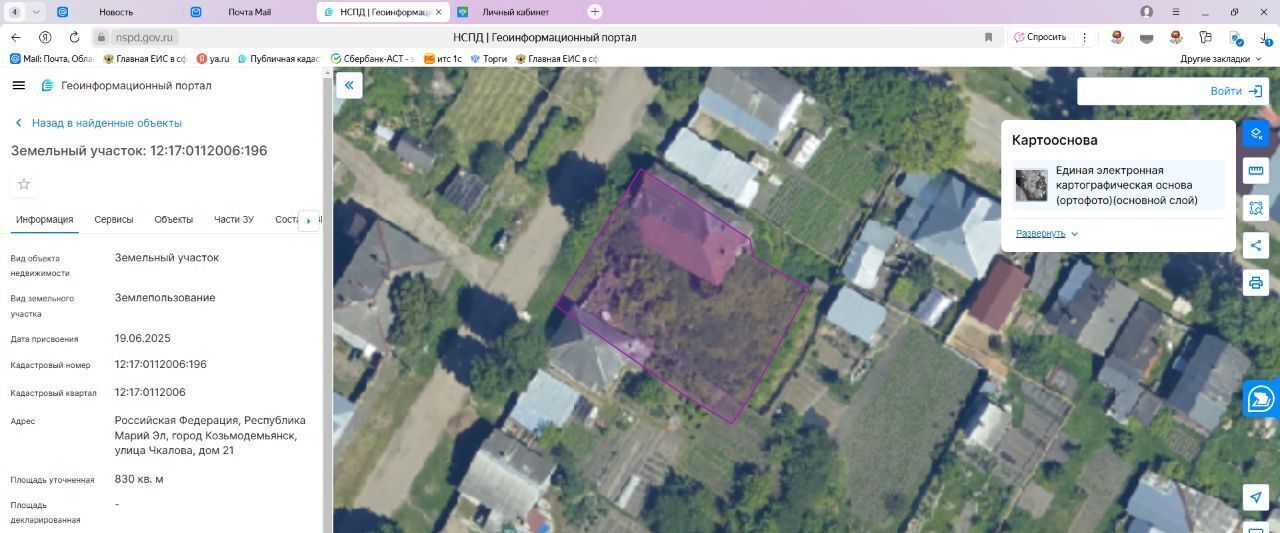
Task: Select cadastral number 12:17:0112006:196 value
Action: coord(161,365)
